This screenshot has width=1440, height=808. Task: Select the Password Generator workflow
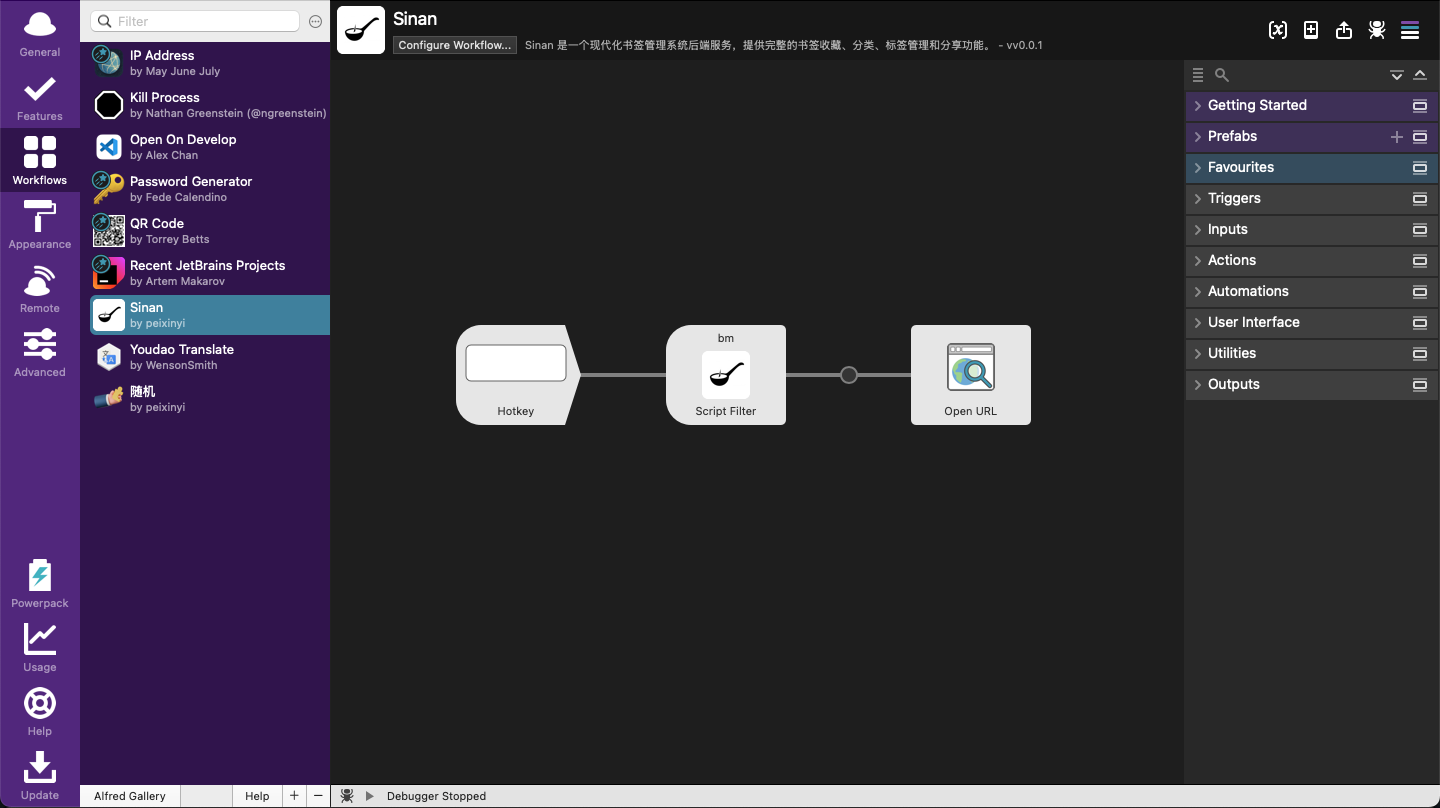point(210,189)
